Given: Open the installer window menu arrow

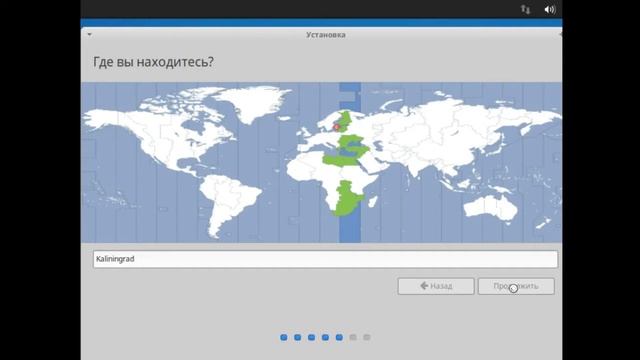Looking at the screenshot, I should [89, 35].
